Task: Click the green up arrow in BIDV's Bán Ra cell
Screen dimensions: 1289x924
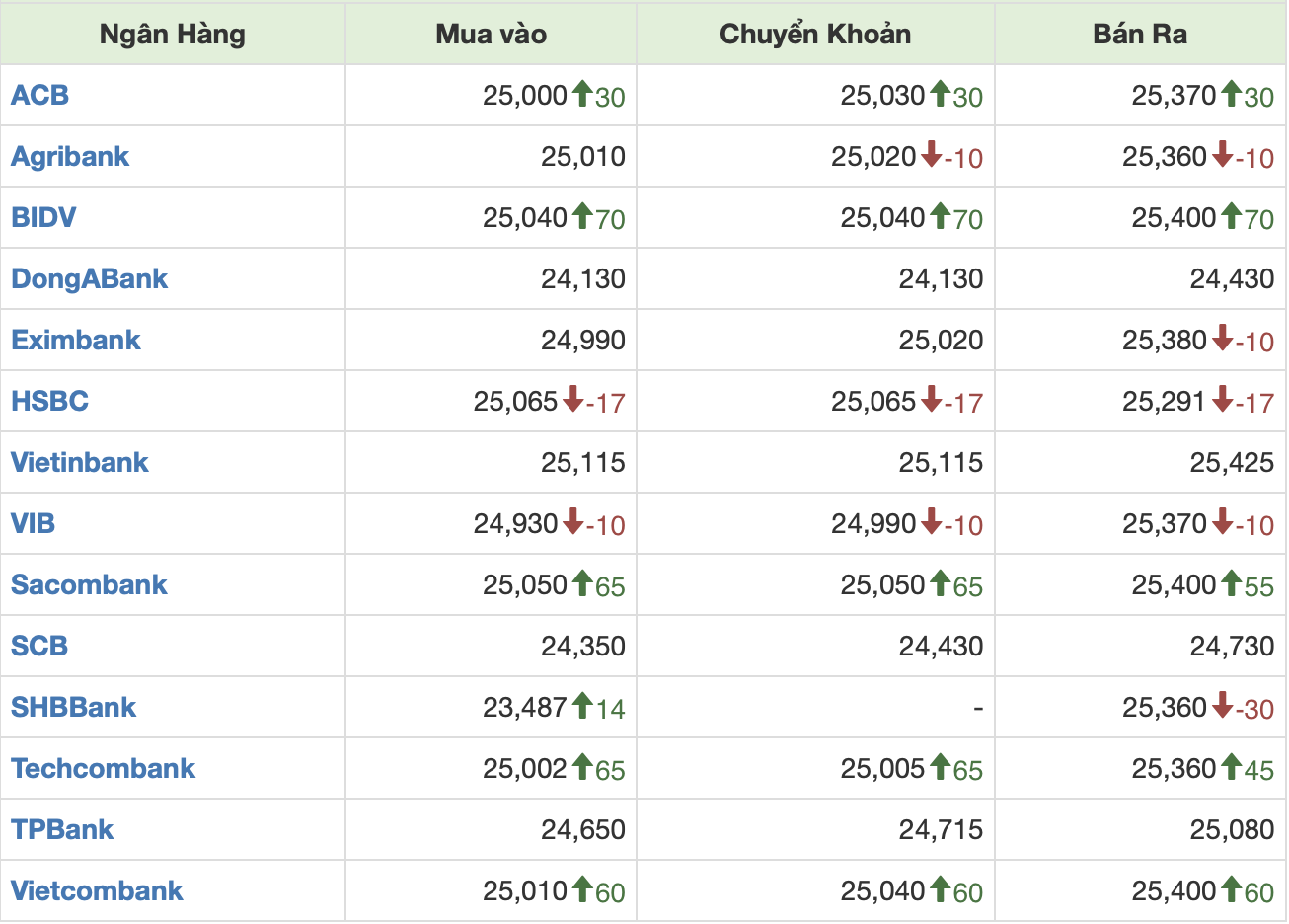Action: 1231,216
